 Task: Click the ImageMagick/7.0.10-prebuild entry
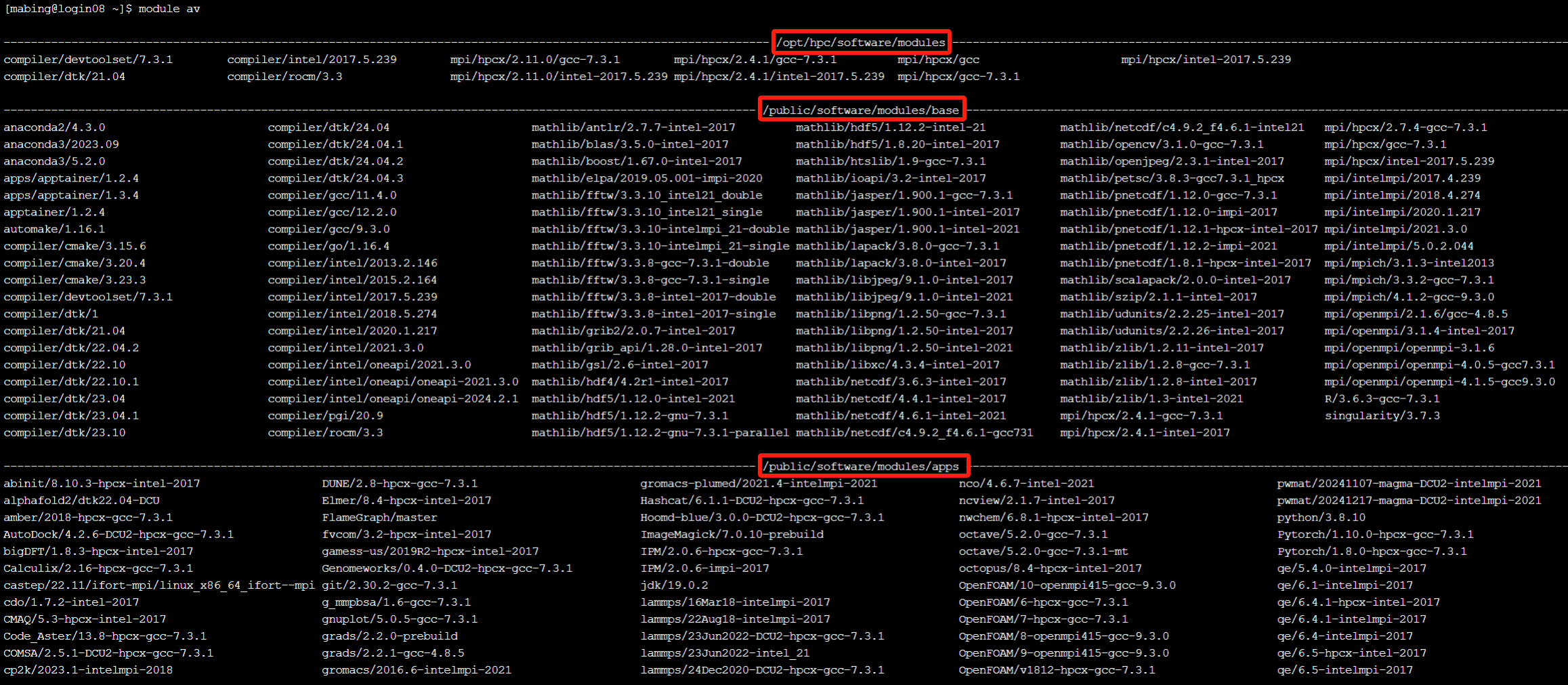[732, 535]
